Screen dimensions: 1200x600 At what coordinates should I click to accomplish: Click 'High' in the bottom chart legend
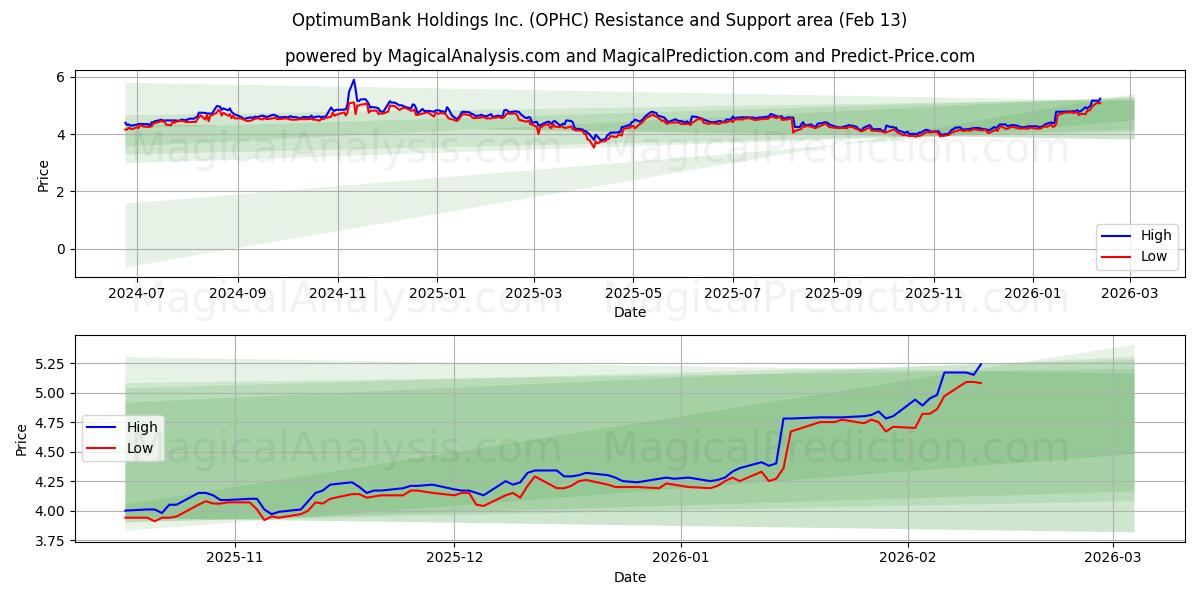point(142,427)
